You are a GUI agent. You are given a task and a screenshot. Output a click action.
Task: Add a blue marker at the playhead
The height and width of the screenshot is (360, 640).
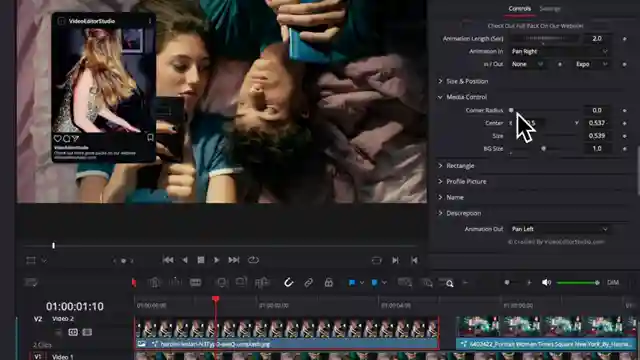point(374,282)
